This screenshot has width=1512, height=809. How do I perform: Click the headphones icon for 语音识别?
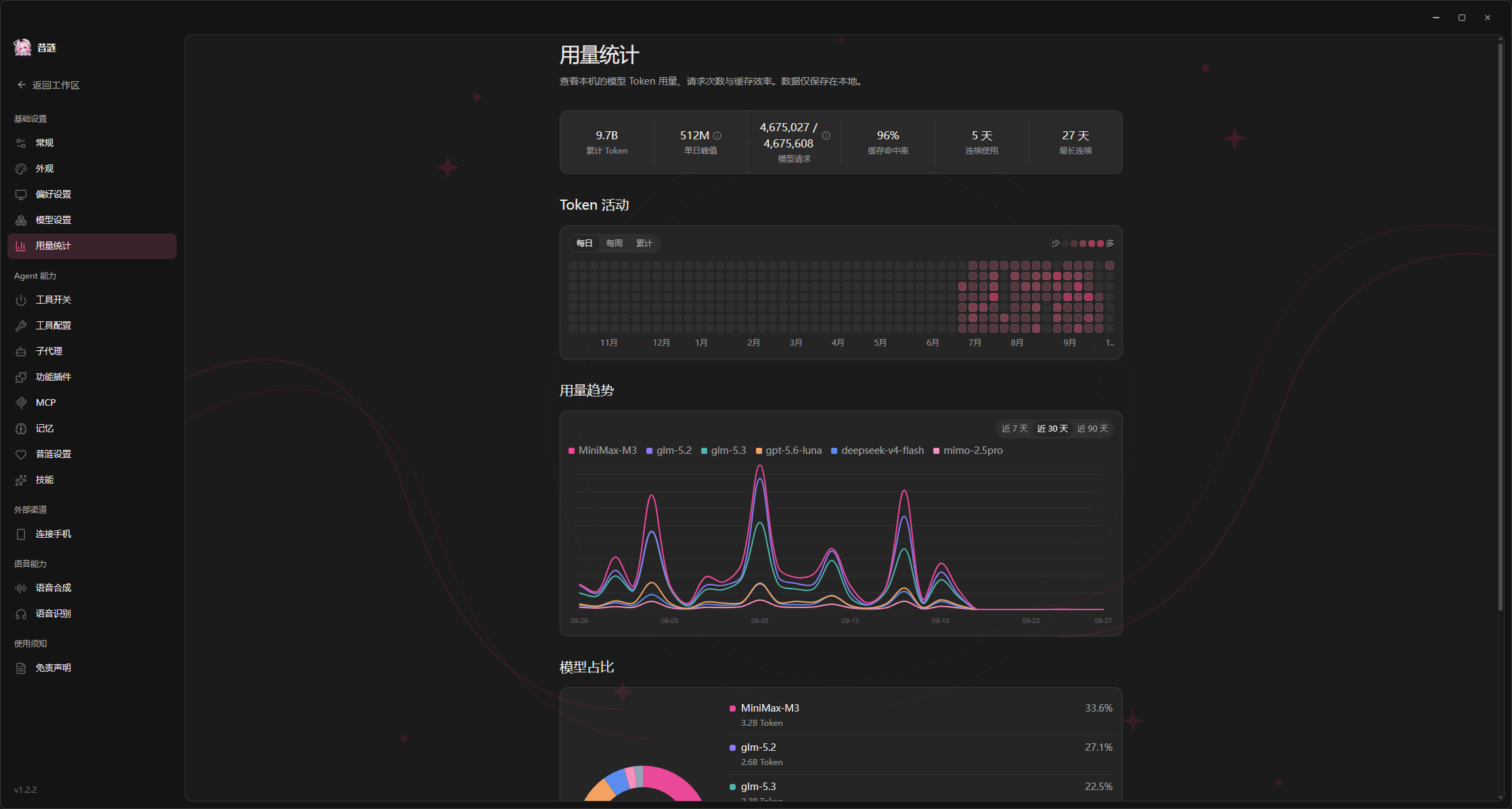pyautogui.click(x=21, y=614)
